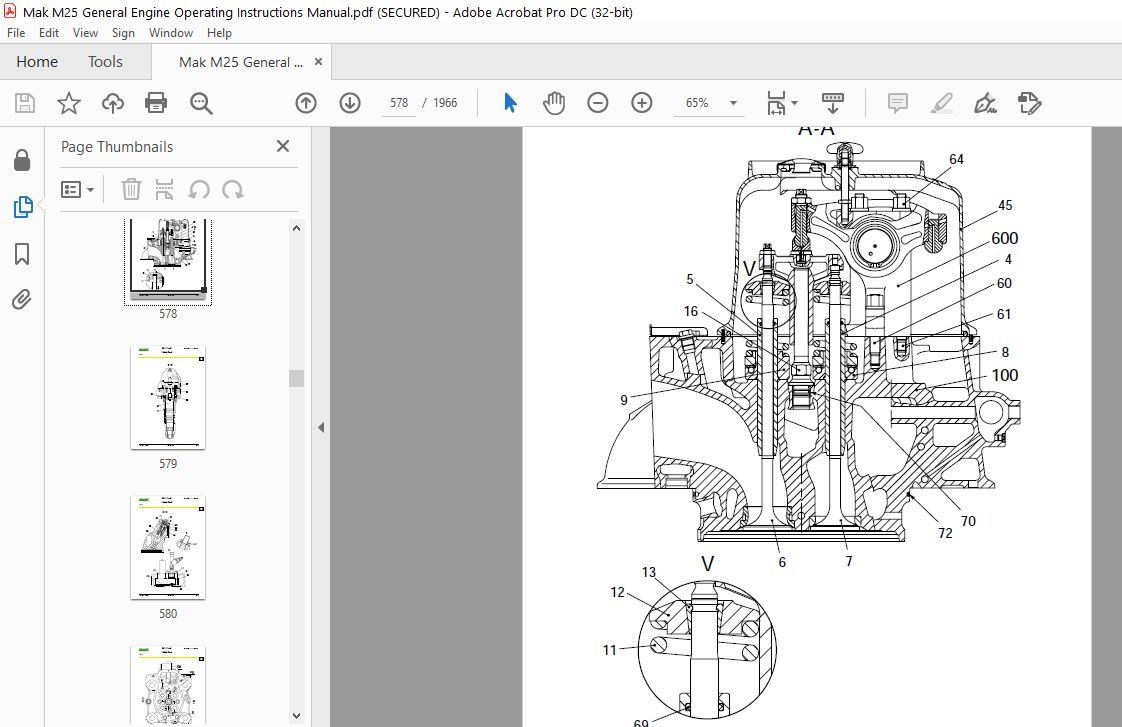
Task: Rotate page clockwise
Action: tap(233, 190)
